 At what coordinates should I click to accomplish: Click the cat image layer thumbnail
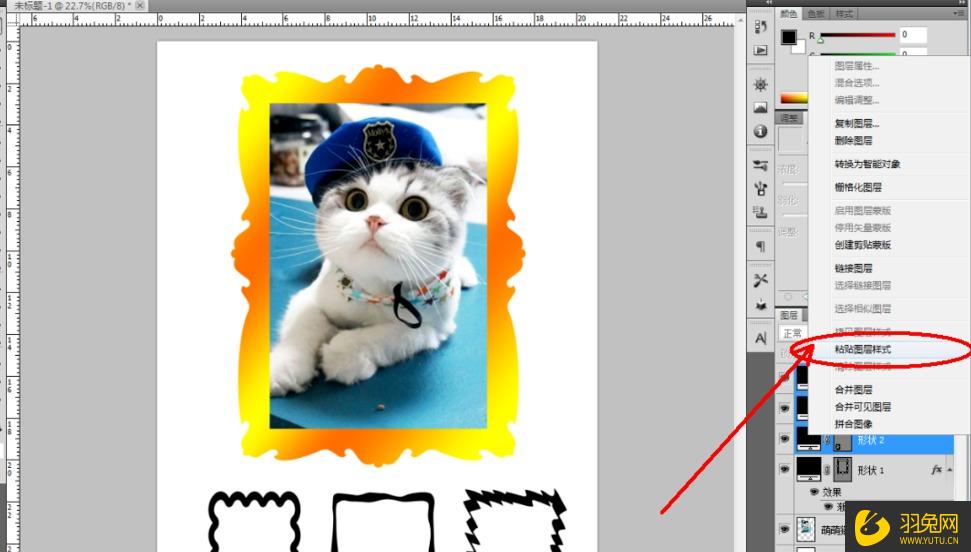[x=805, y=530]
